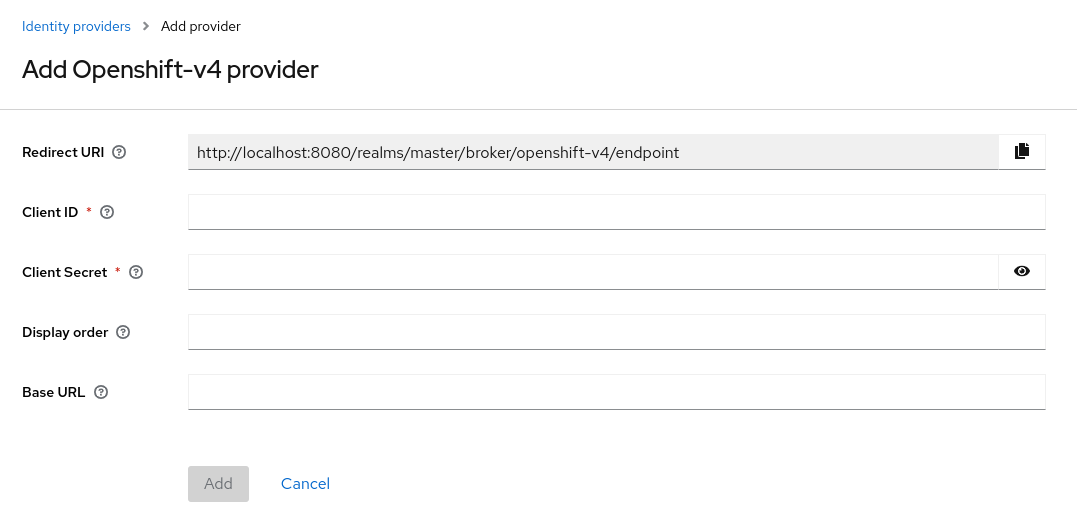
Task: Focus the Base URL input field
Action: tap(616, 392)
